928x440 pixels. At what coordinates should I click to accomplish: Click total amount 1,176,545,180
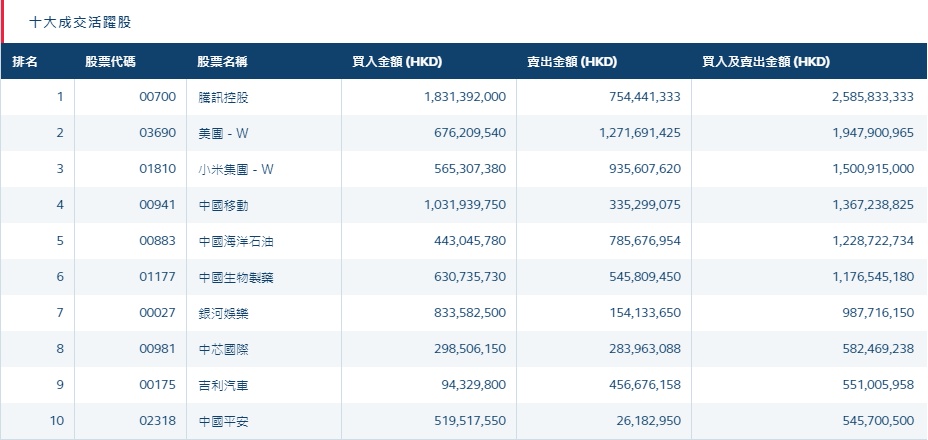(873, 277)
